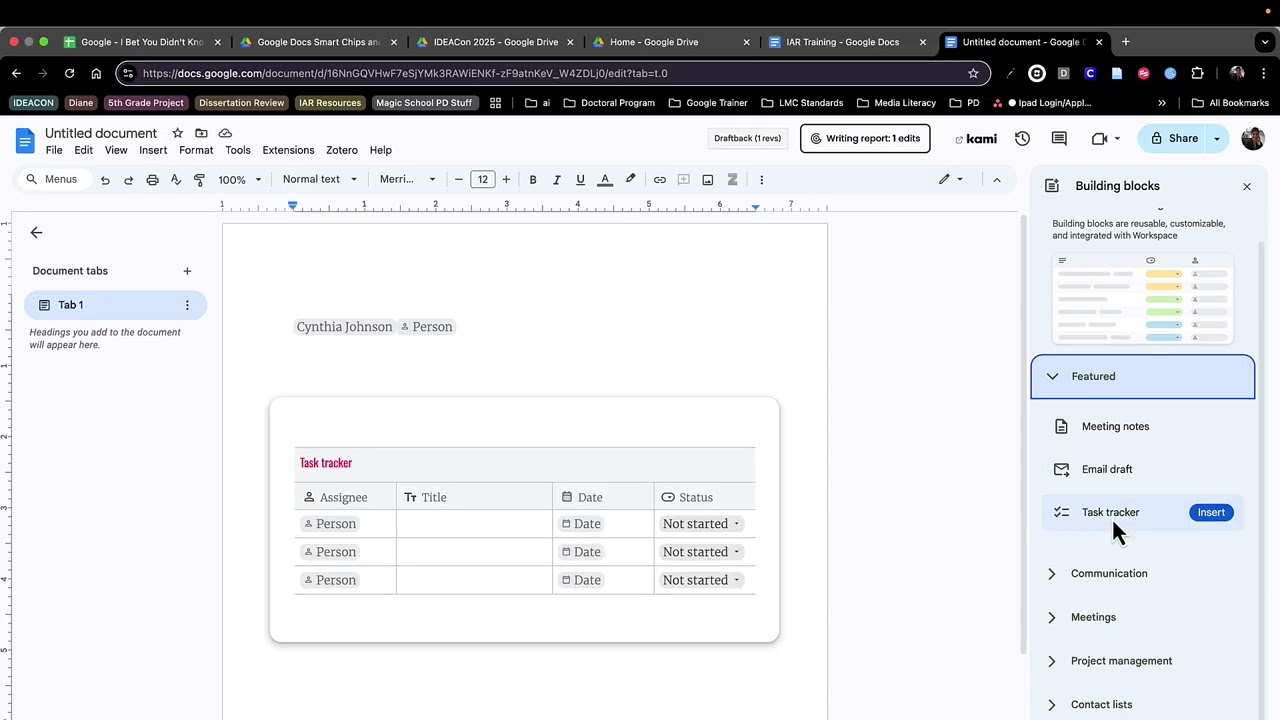The height and width of the screenshot is (720, 1280).
Task: Click the insert link icon
Action: [660, 180]
